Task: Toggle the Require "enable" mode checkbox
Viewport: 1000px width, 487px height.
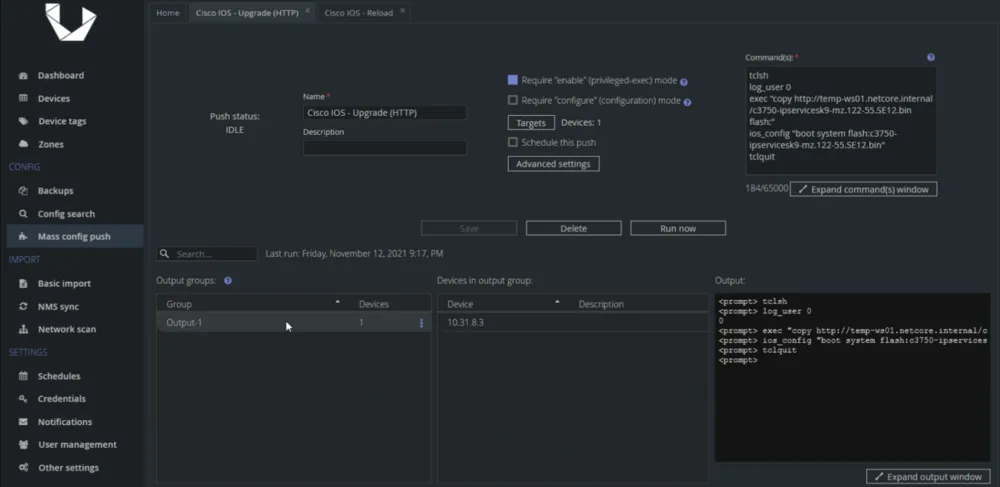Action: [x=513, y=80]
